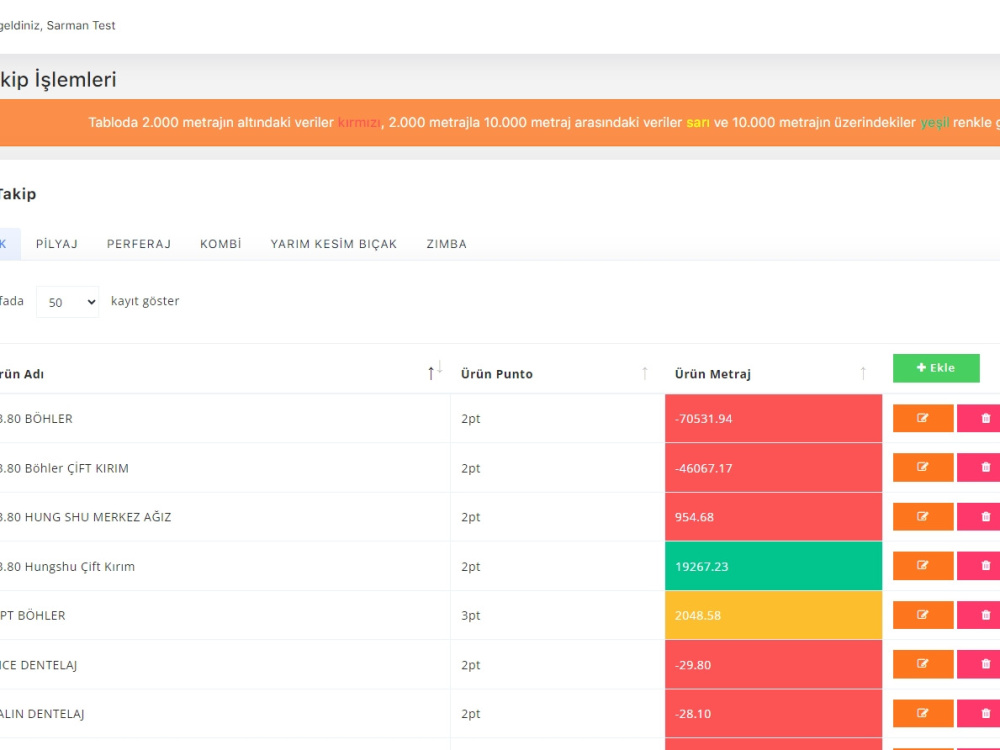Select the green 19267.23 metraj cell
The image size is (1000, 750).
(773, 566)
